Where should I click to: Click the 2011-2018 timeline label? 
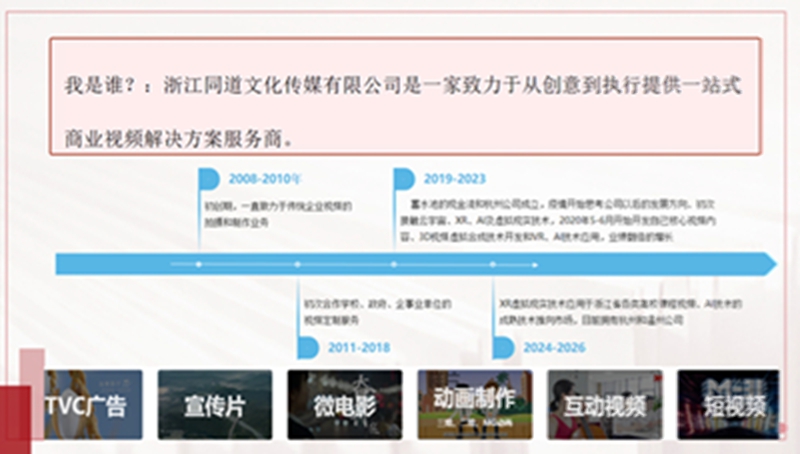[x=359, y=348]
